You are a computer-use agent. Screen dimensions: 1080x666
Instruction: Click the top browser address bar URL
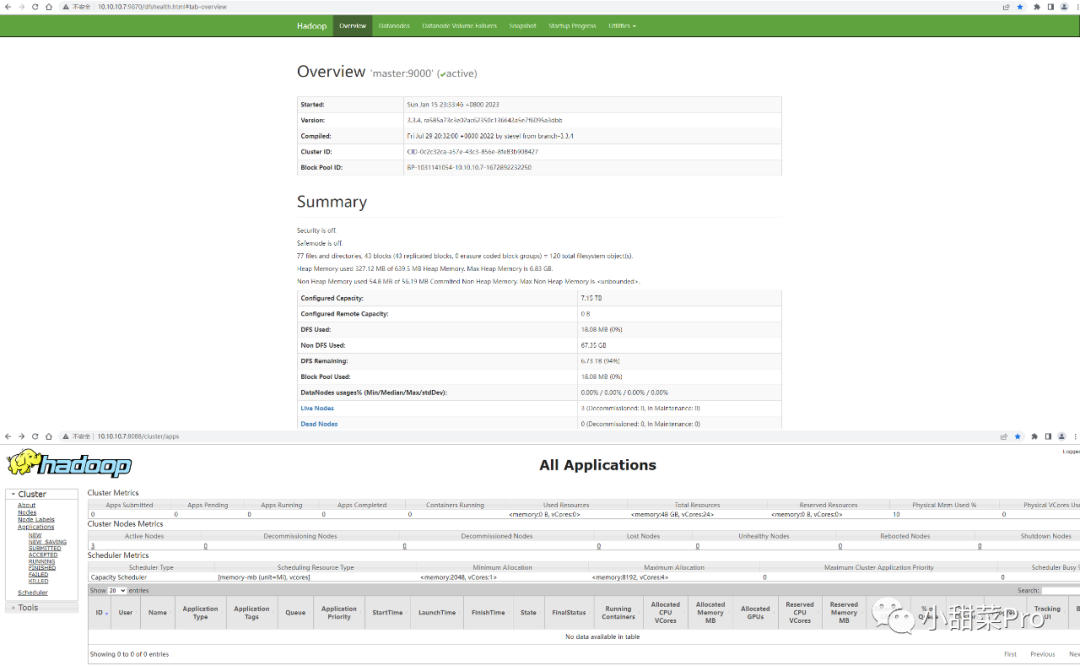click(162, 7)
